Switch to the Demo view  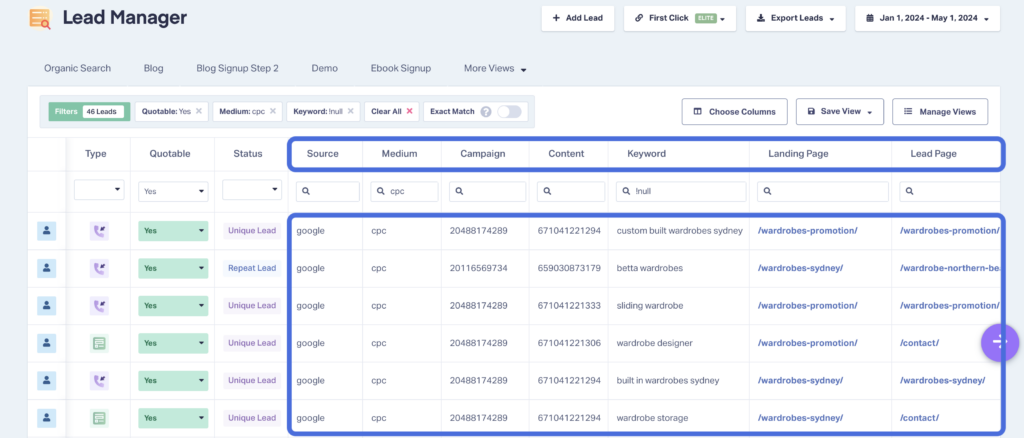click(325, 68)
